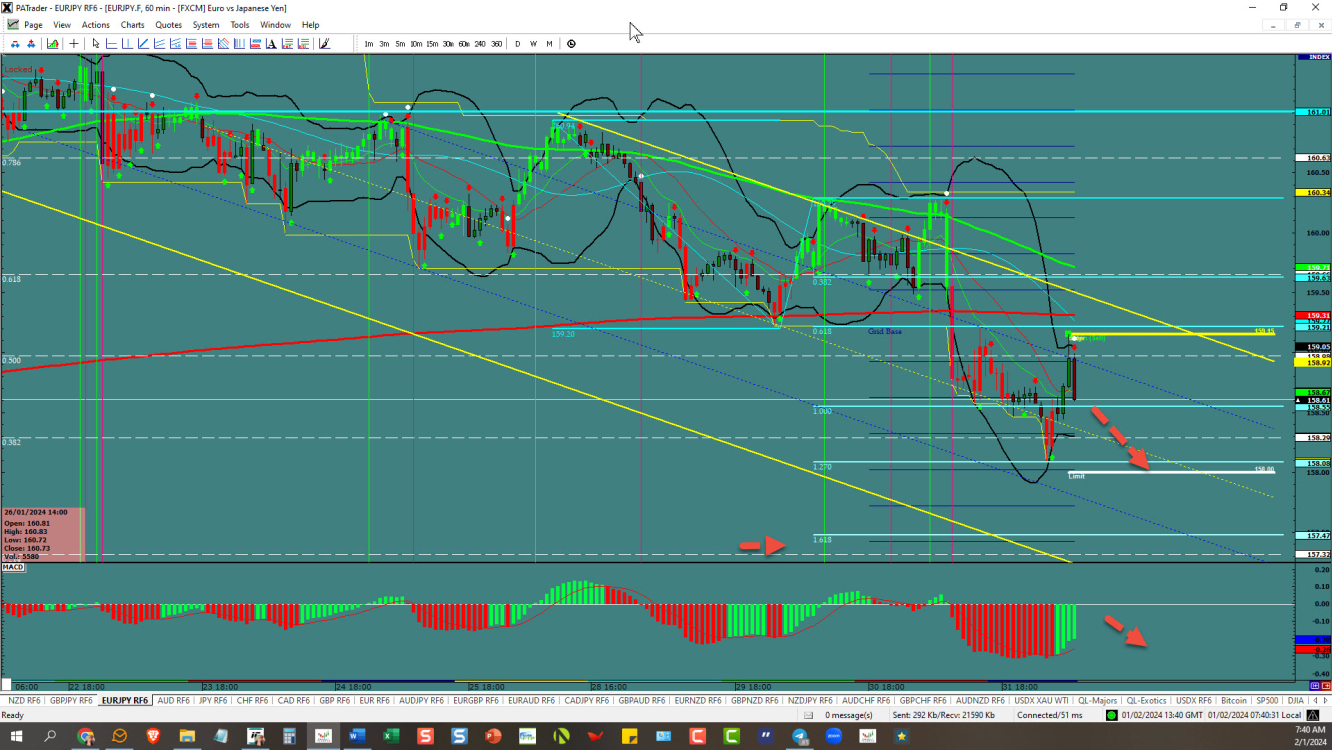Open the Actions menu
Screen dimensions: 1332x750
[x=96, y=25]
